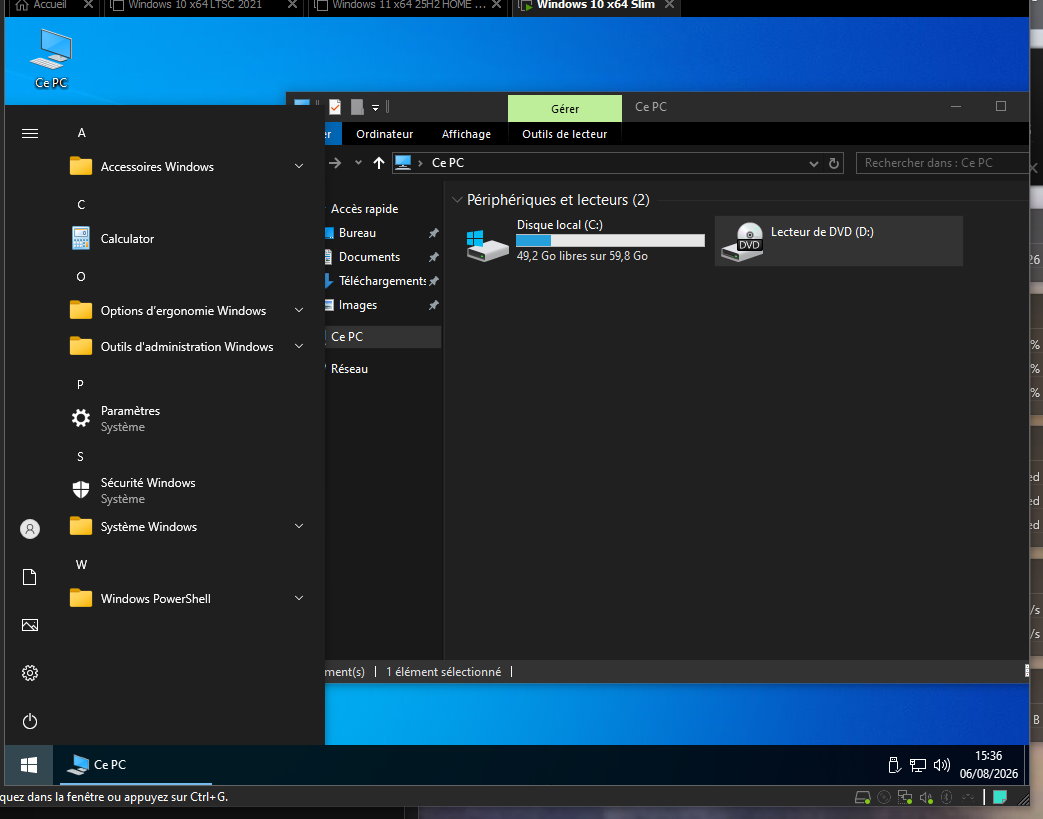Open Customize Quick Access Toolbar dropdown
1043x819 pixels.
375,108
